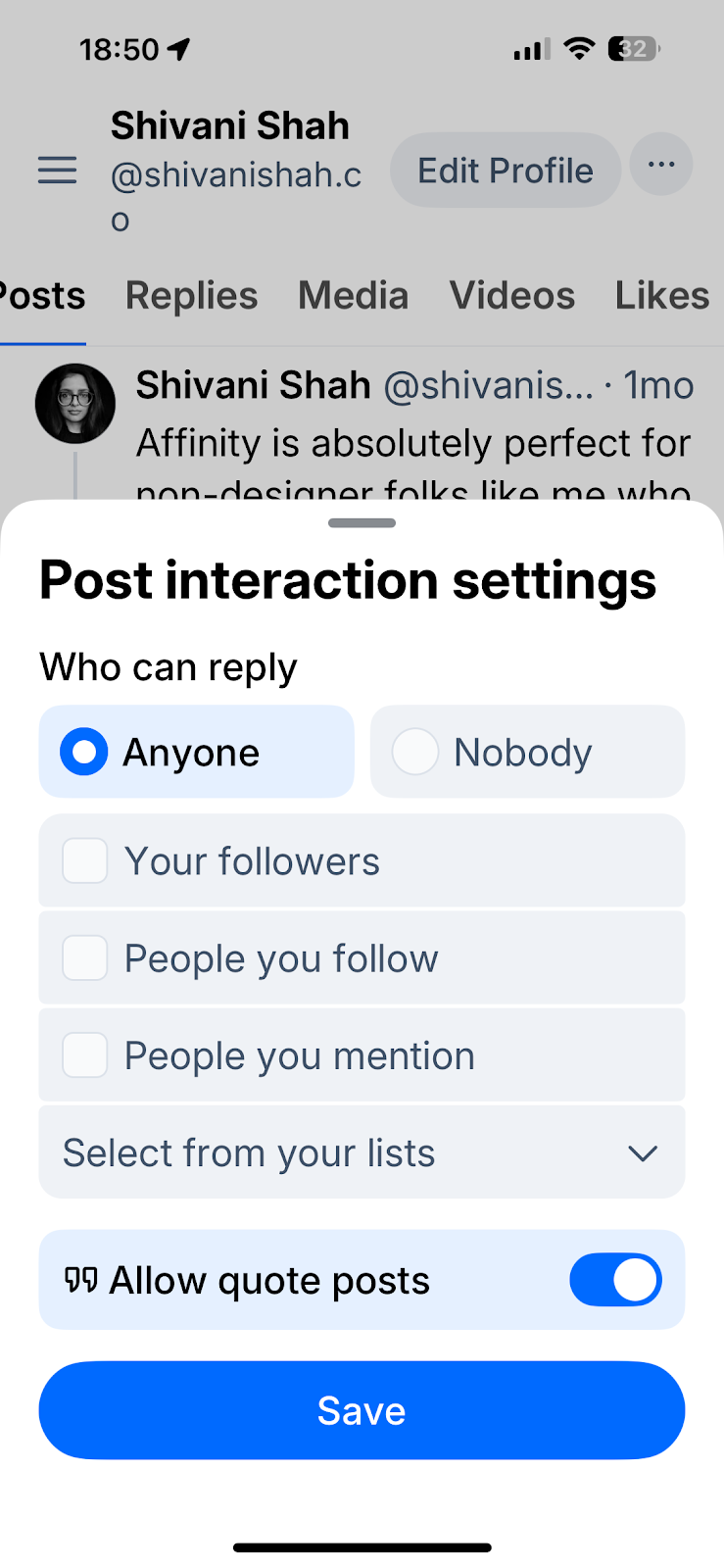The width and height of the screenshot is (724, 1568).
Task: Tap the quote icon beside Allow quote posts
Action: [80, 1280]
